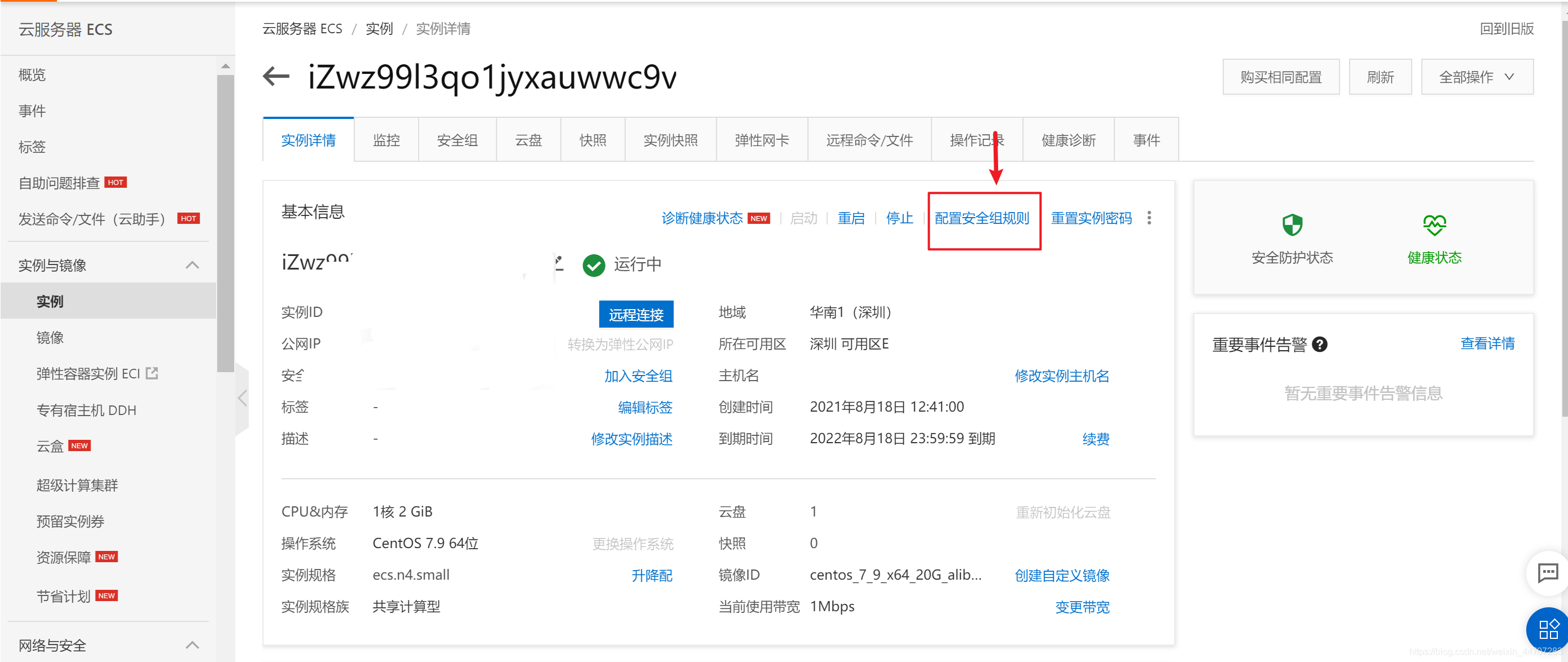Open 事件 in the sidebar
The width and height of the screenshot is (1568, 662).
[x=32, y=111]
